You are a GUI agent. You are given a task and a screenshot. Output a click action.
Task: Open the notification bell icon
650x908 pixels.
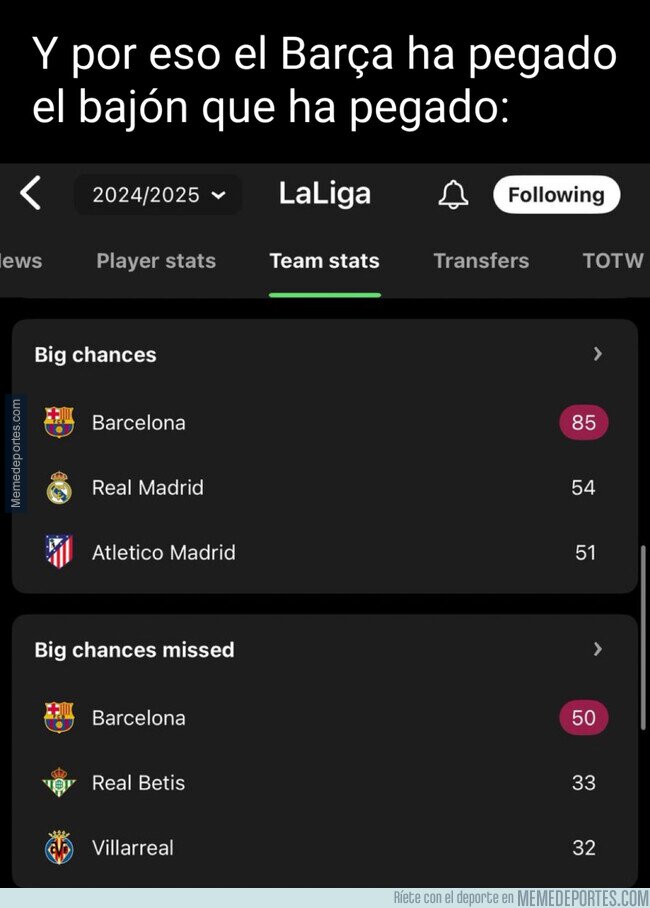pyautogui.click(x=453, y=194)
